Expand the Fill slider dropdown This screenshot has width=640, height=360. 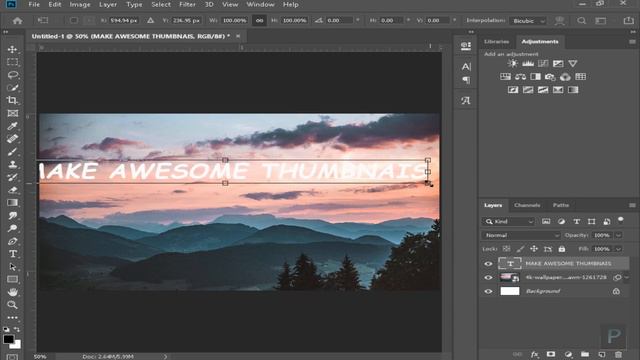click(x=618, y=249)
